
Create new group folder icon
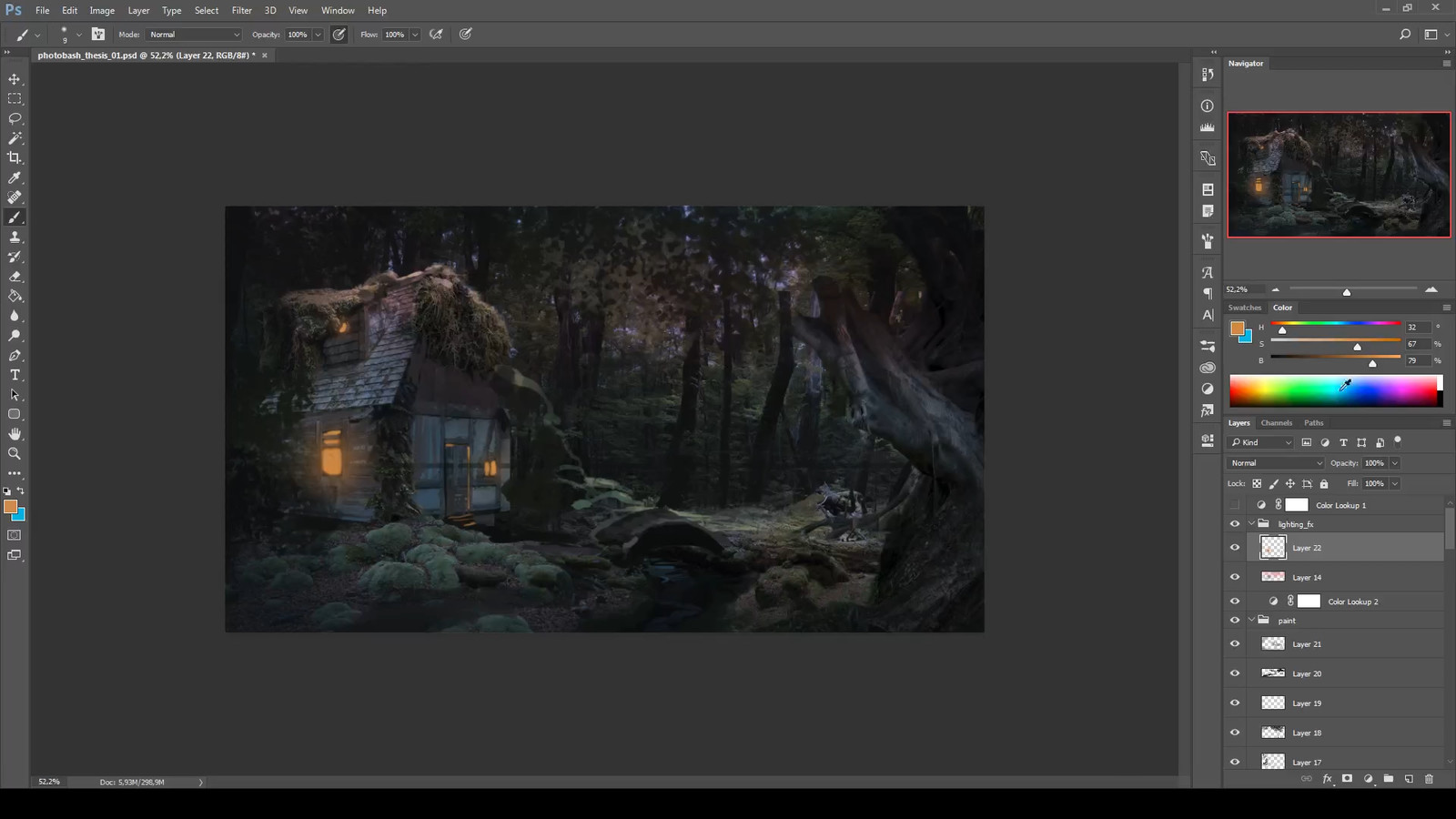click(1388, 779)
